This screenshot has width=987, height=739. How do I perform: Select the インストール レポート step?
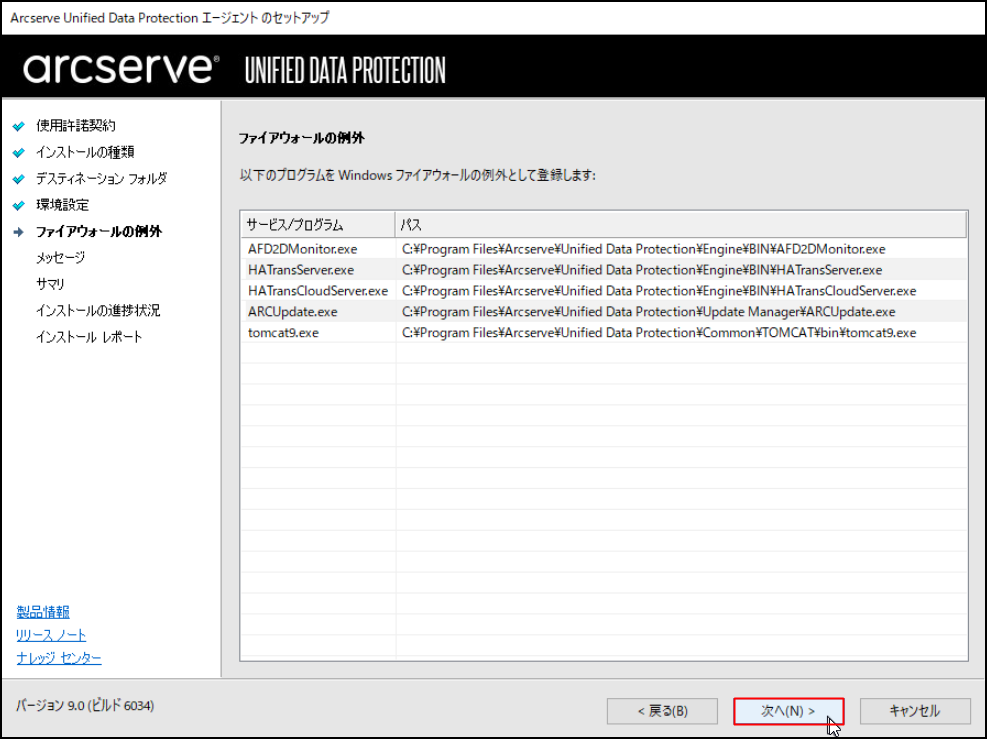(89, 337)
